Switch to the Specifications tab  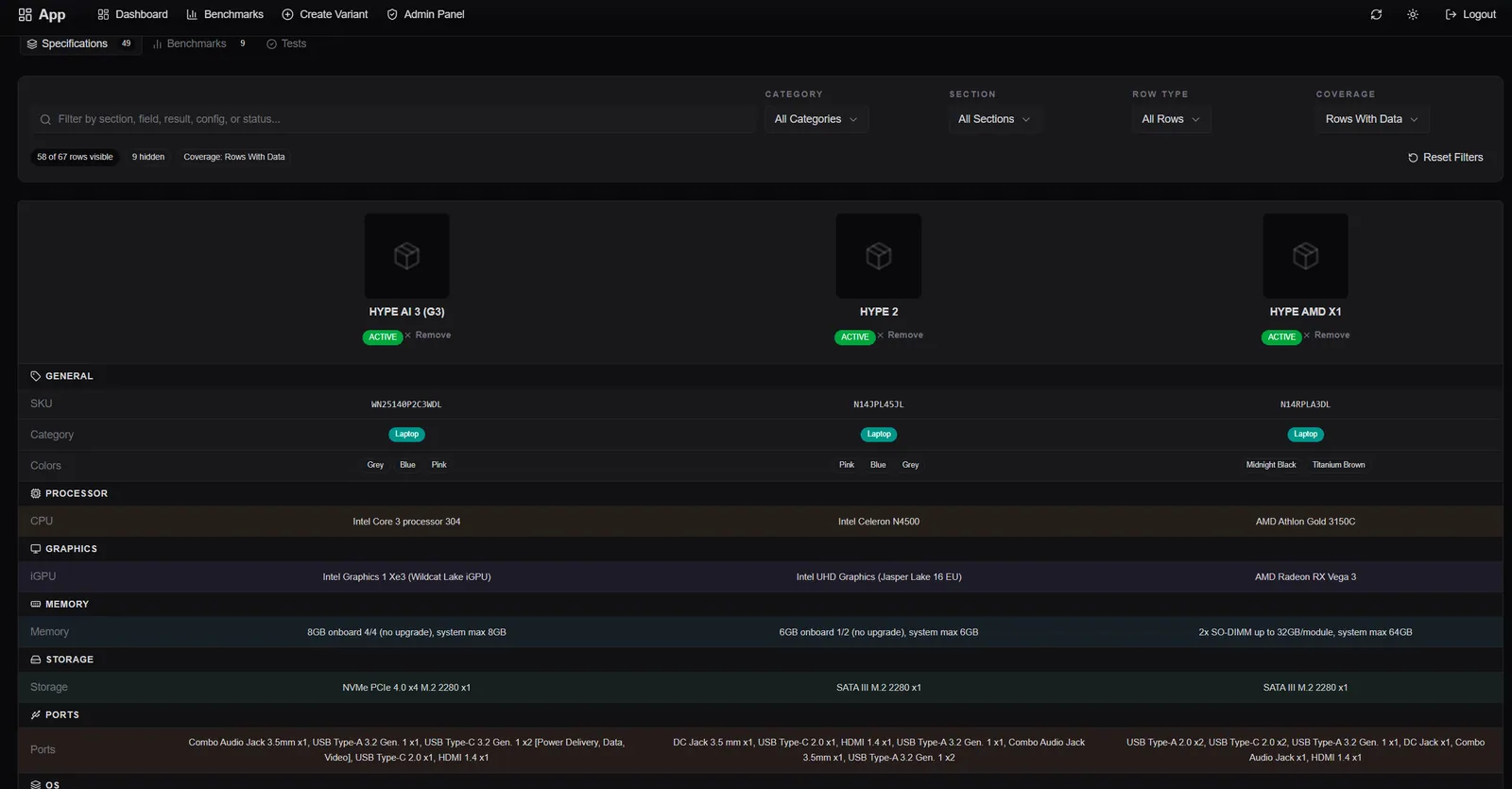click(x=79, y=43)
